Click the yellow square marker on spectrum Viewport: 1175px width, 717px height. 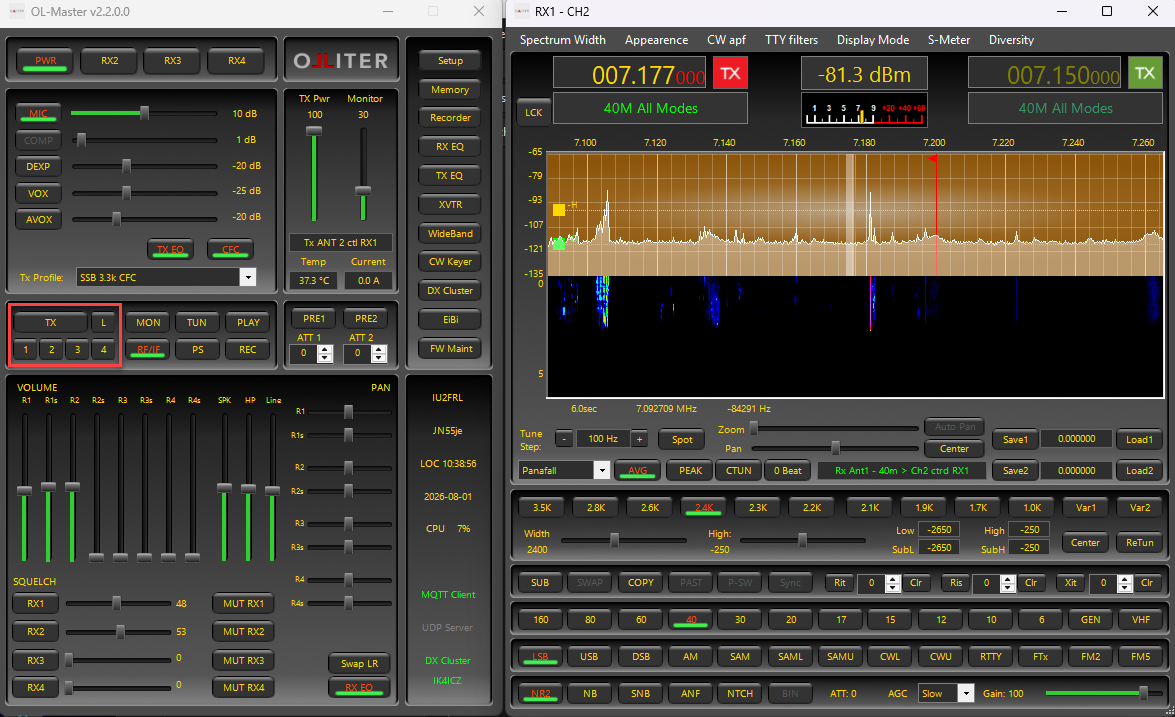(x=558, y=210)
